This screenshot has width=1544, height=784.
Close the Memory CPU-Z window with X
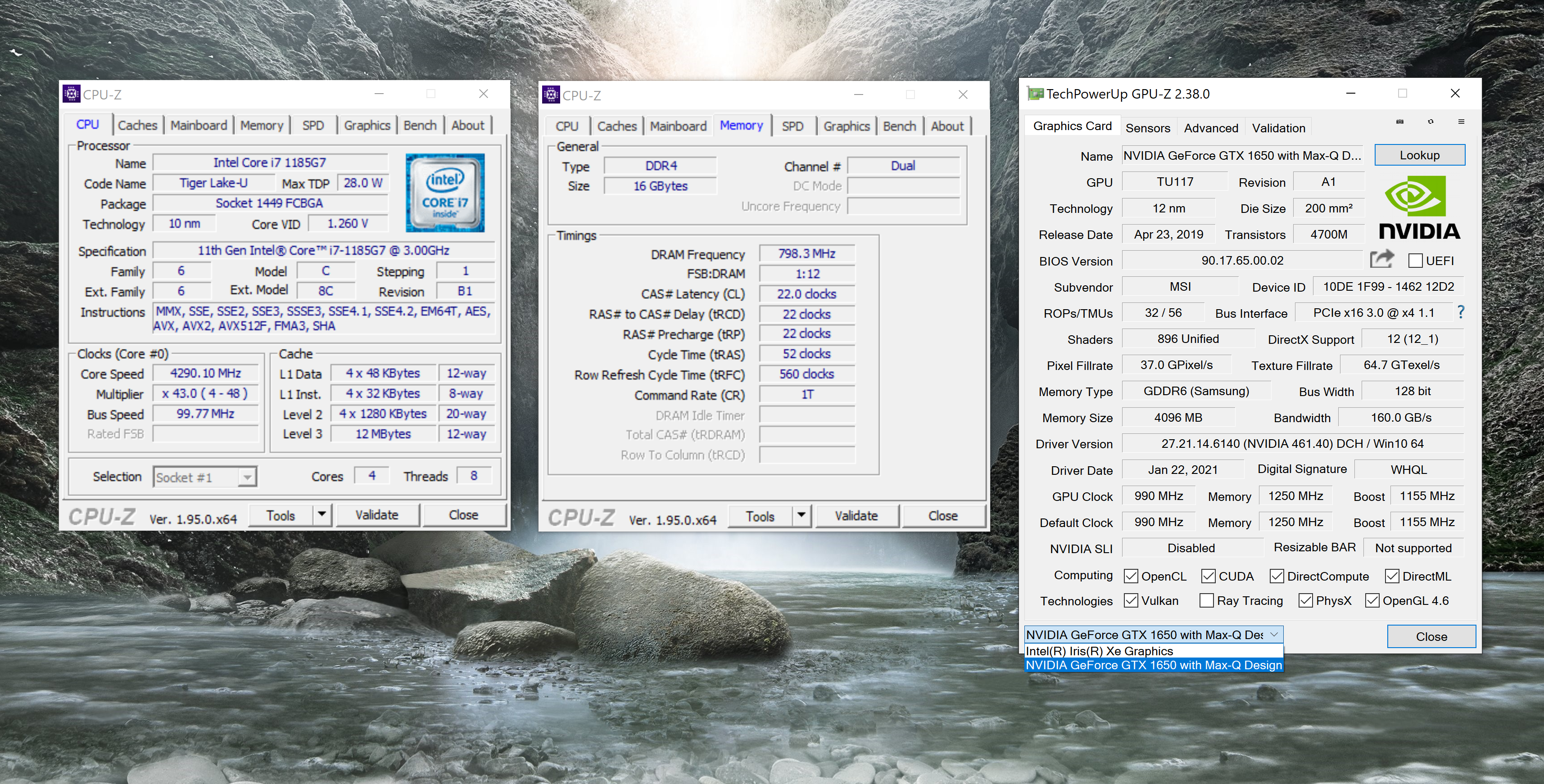coord(963,95)
